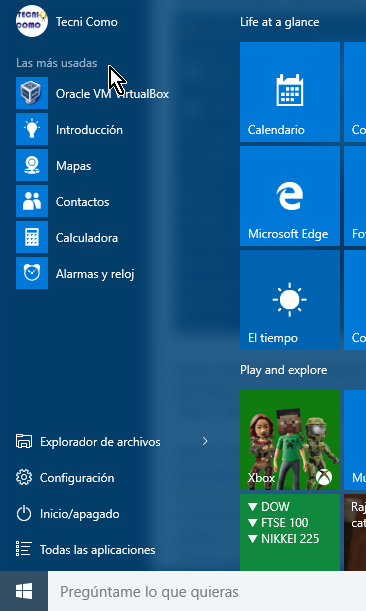The height and width of the screenshot is (611, 366).
Task: Open the El tiempo weather tile
Action: click(290, 300)
